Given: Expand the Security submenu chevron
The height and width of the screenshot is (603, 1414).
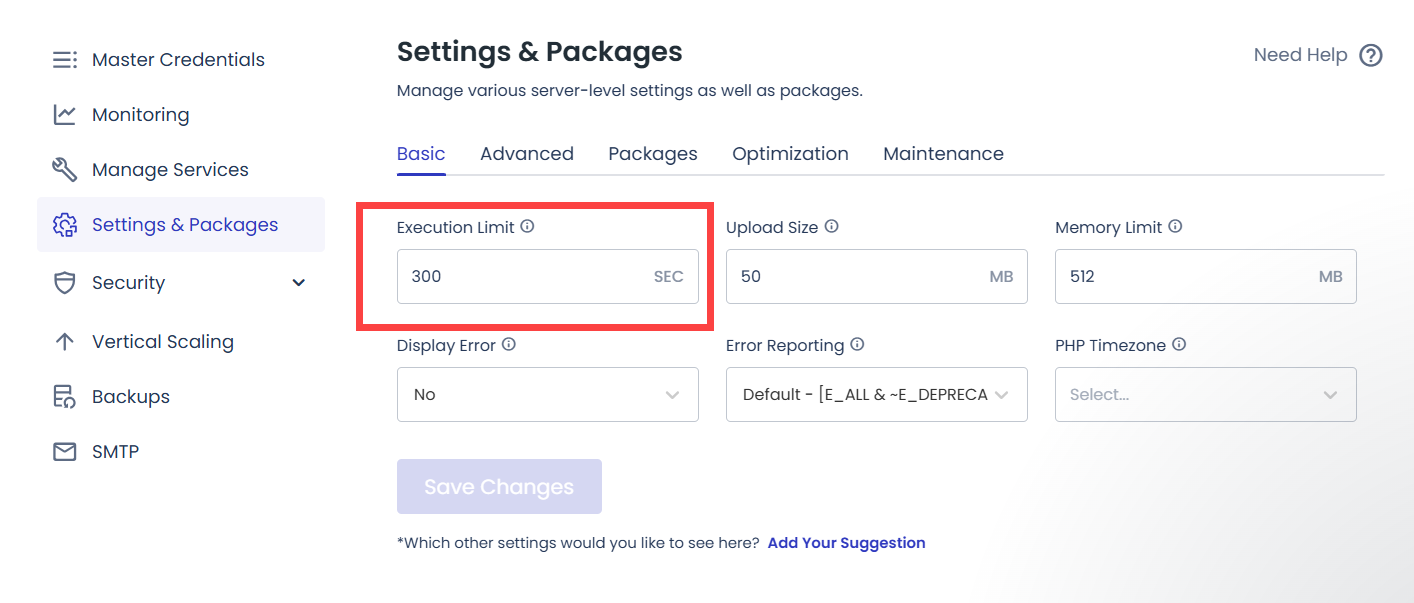Looking at the screenshot, I should [298, 283].
